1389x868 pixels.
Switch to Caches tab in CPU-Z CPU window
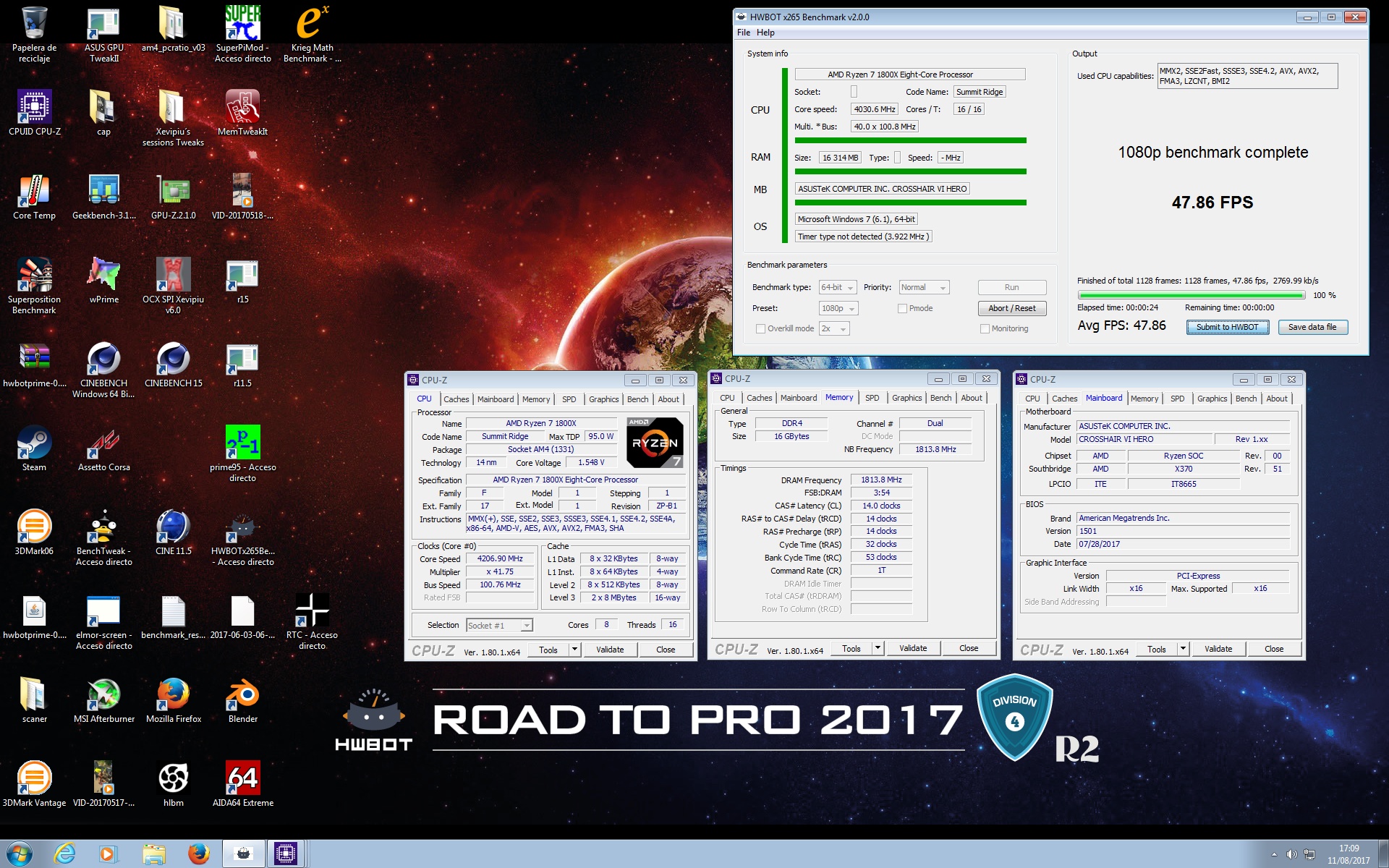(456, 399)
